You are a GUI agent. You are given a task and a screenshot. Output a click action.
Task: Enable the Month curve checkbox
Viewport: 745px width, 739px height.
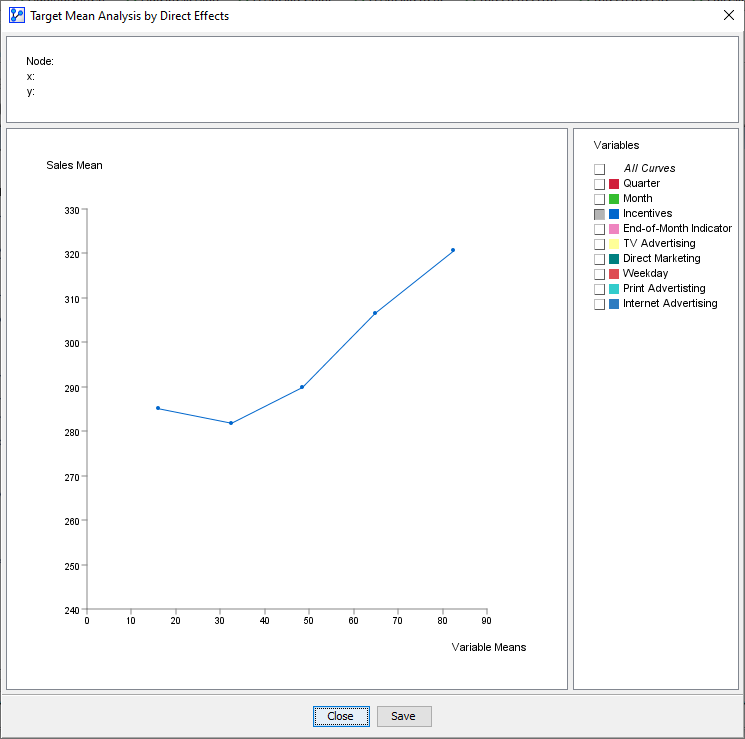(599, 199)
